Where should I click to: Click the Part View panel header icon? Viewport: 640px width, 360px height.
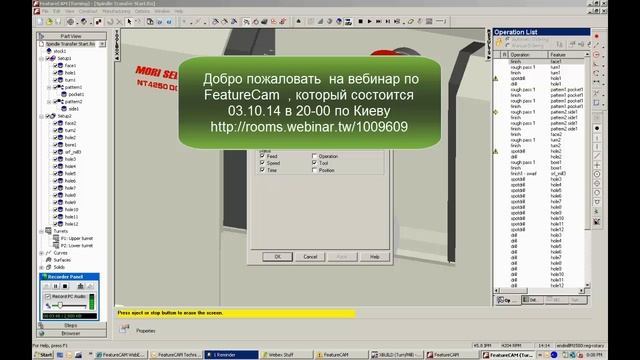point(41,36)
